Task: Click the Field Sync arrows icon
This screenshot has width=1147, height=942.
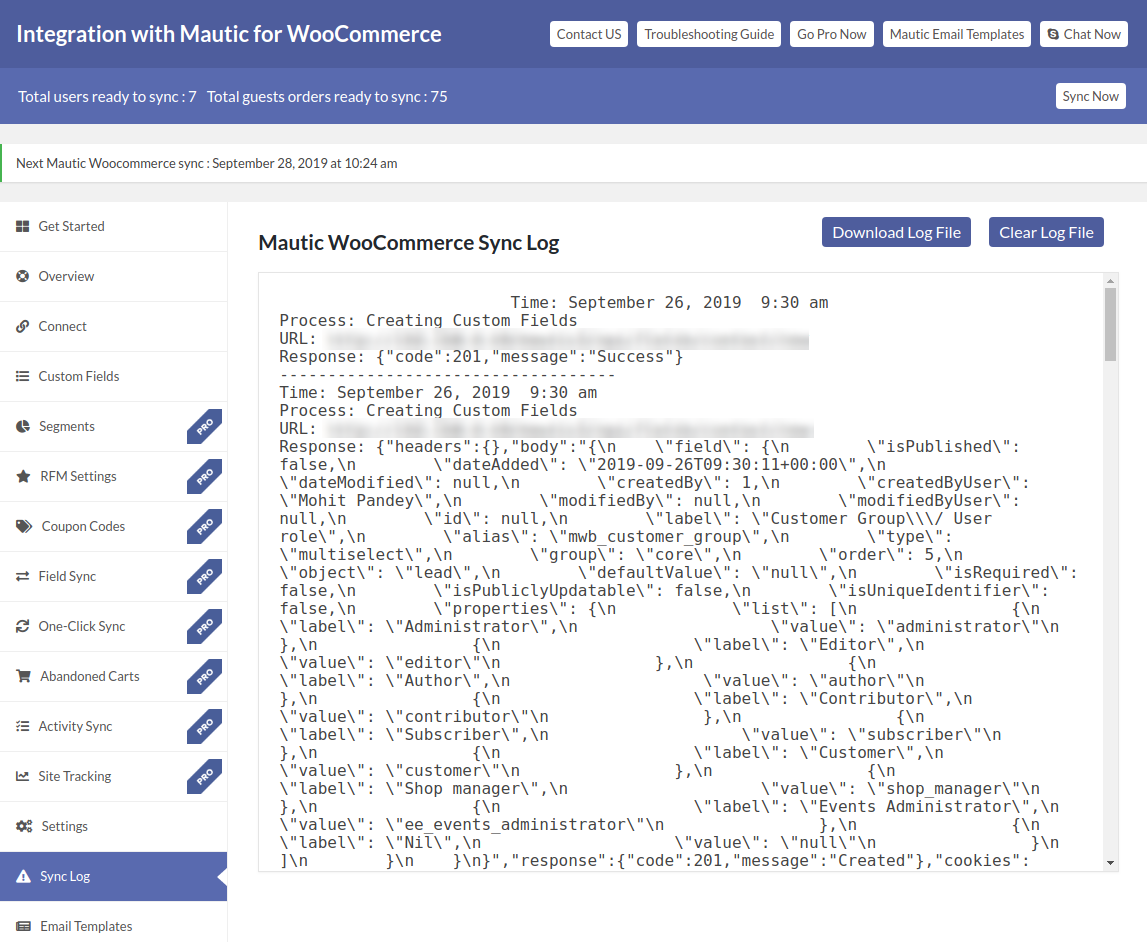Action: pyautogui.click(x=23, y=576)
